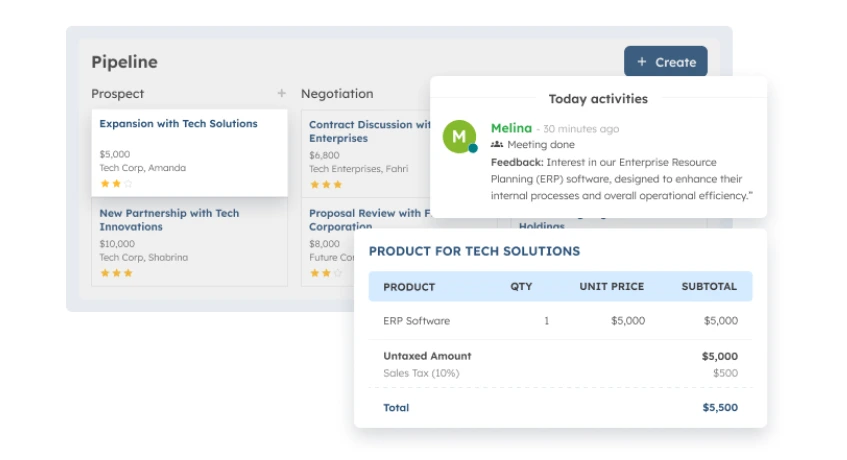Click the Total label
This screenshot has width=847, height=460.
pos(396,408)
